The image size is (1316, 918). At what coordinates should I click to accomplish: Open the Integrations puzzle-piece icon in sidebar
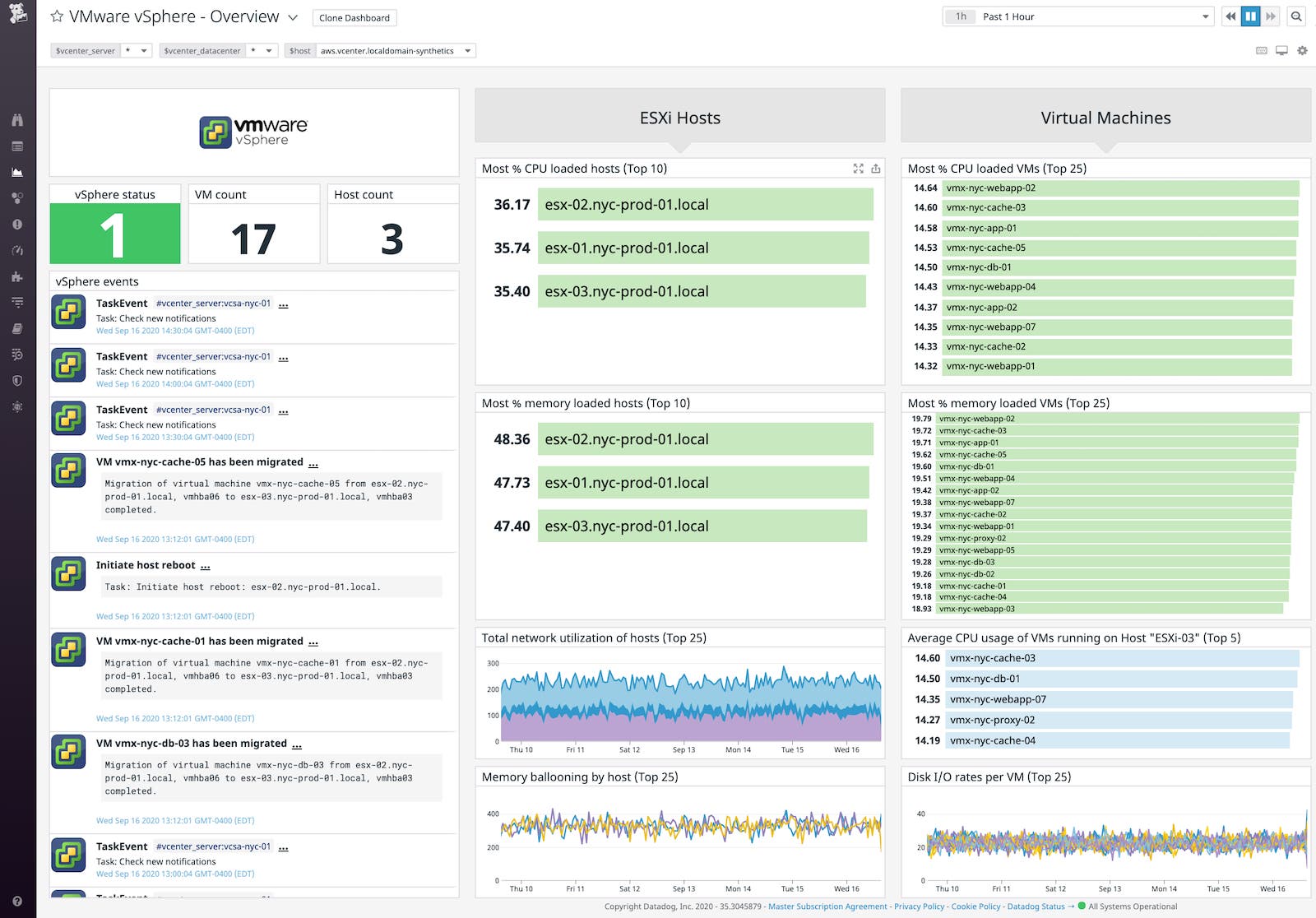16,275
